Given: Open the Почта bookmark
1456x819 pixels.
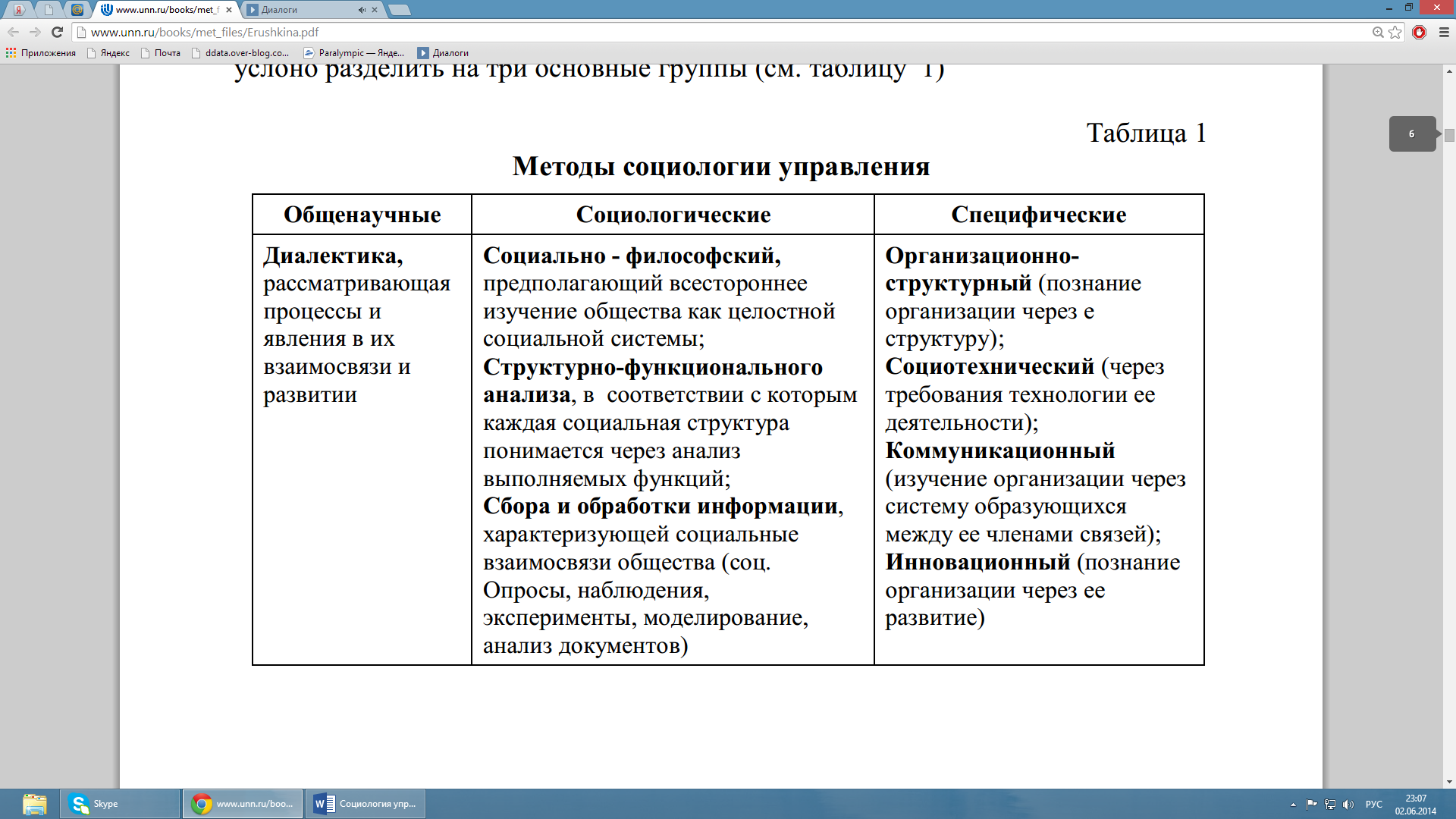Looking at the screenshot, I should (161, 53).
